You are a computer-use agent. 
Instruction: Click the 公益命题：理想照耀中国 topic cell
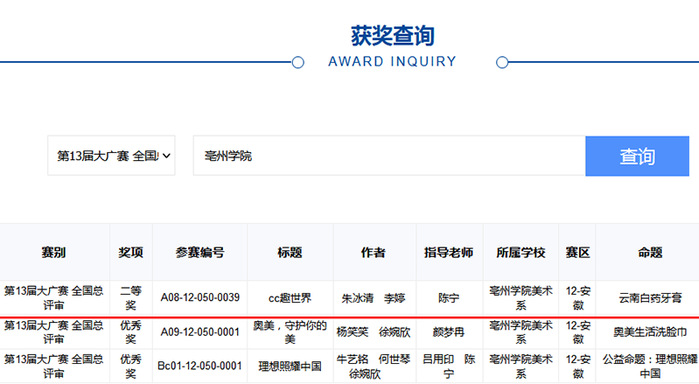click(x=650, y=367)
